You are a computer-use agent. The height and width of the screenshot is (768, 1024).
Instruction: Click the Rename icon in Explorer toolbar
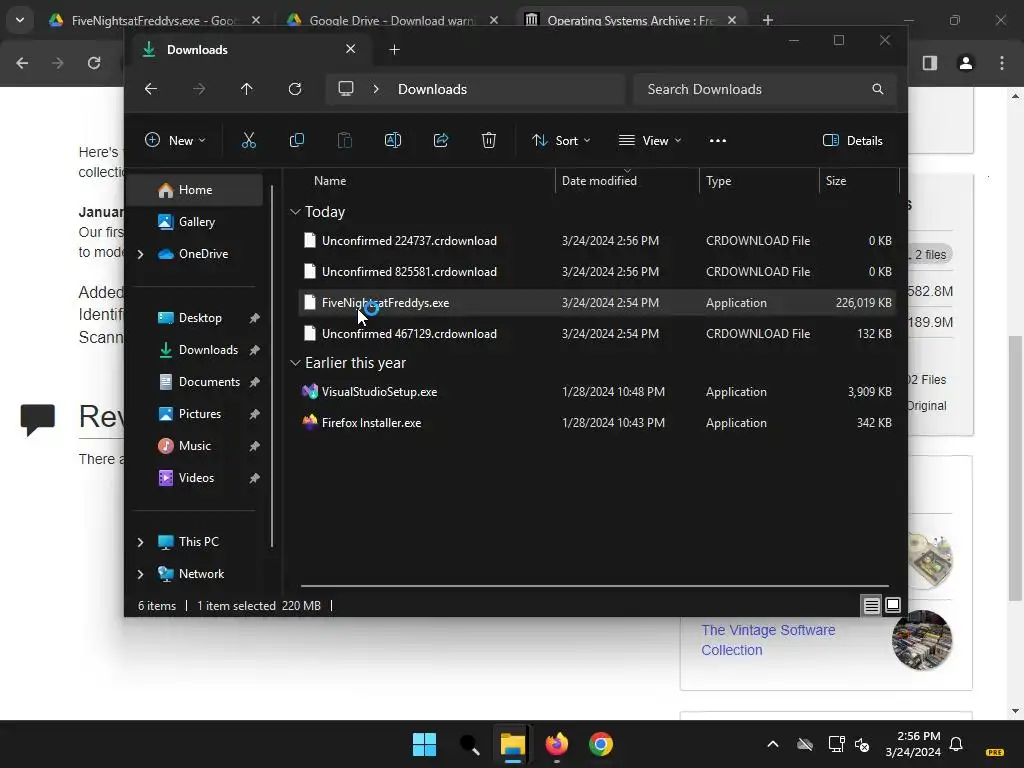pyautogui.click(x=392, y=140)
